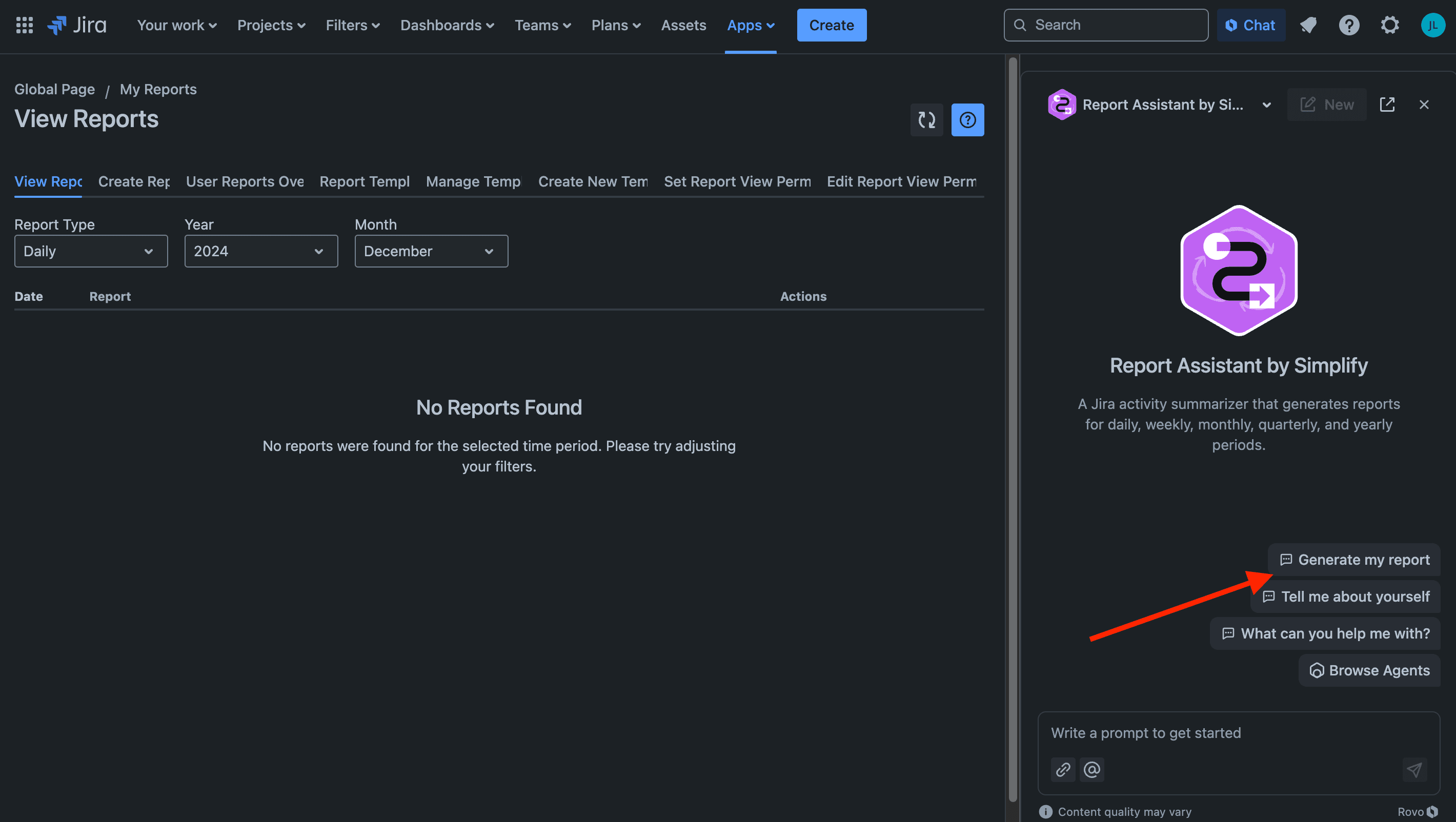Click the vertical scrollbar beside the reports page
The width and height of the screenshot is (1456, 822).
pos(1013,429)
